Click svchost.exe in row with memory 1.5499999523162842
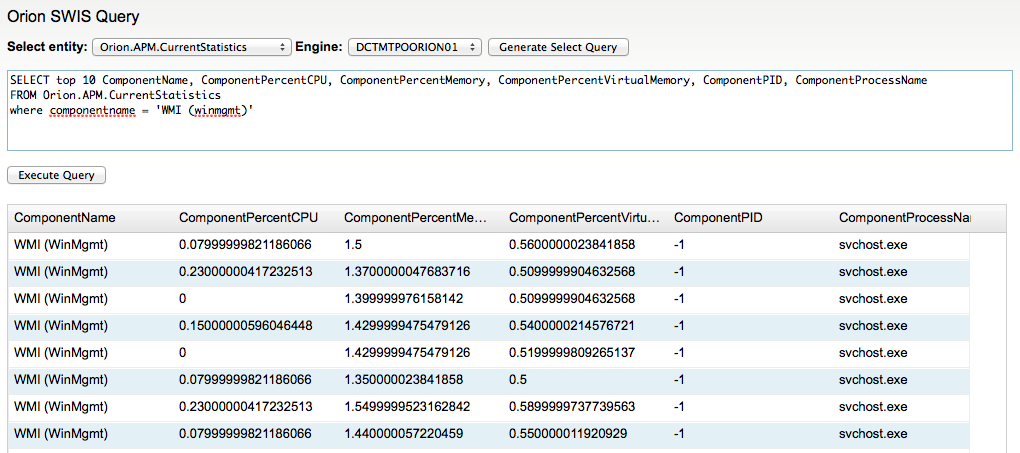The image size is (1020, 453). [x=873, y=407]
